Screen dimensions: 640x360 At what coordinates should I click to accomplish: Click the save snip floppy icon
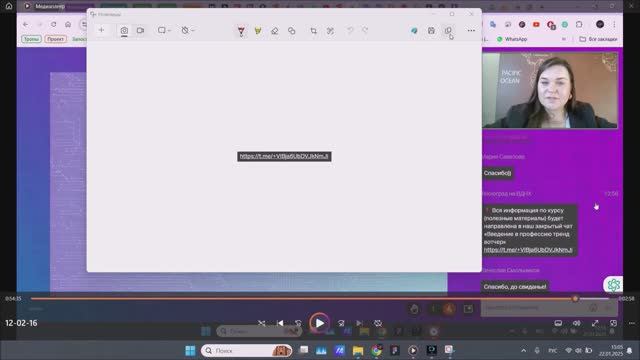click(x=431, y=31)
